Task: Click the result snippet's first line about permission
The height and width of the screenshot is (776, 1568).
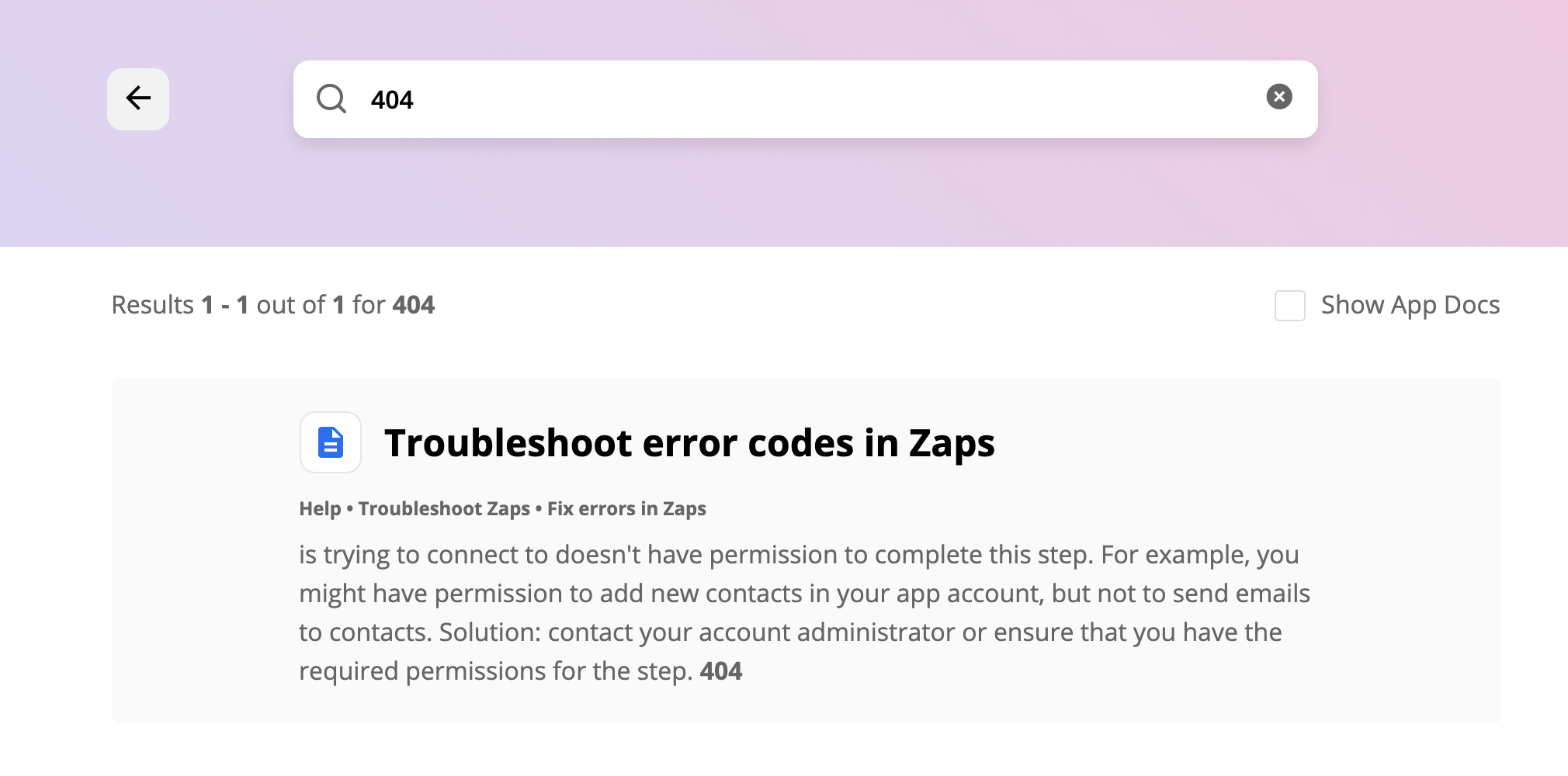Action: point(798,555)
